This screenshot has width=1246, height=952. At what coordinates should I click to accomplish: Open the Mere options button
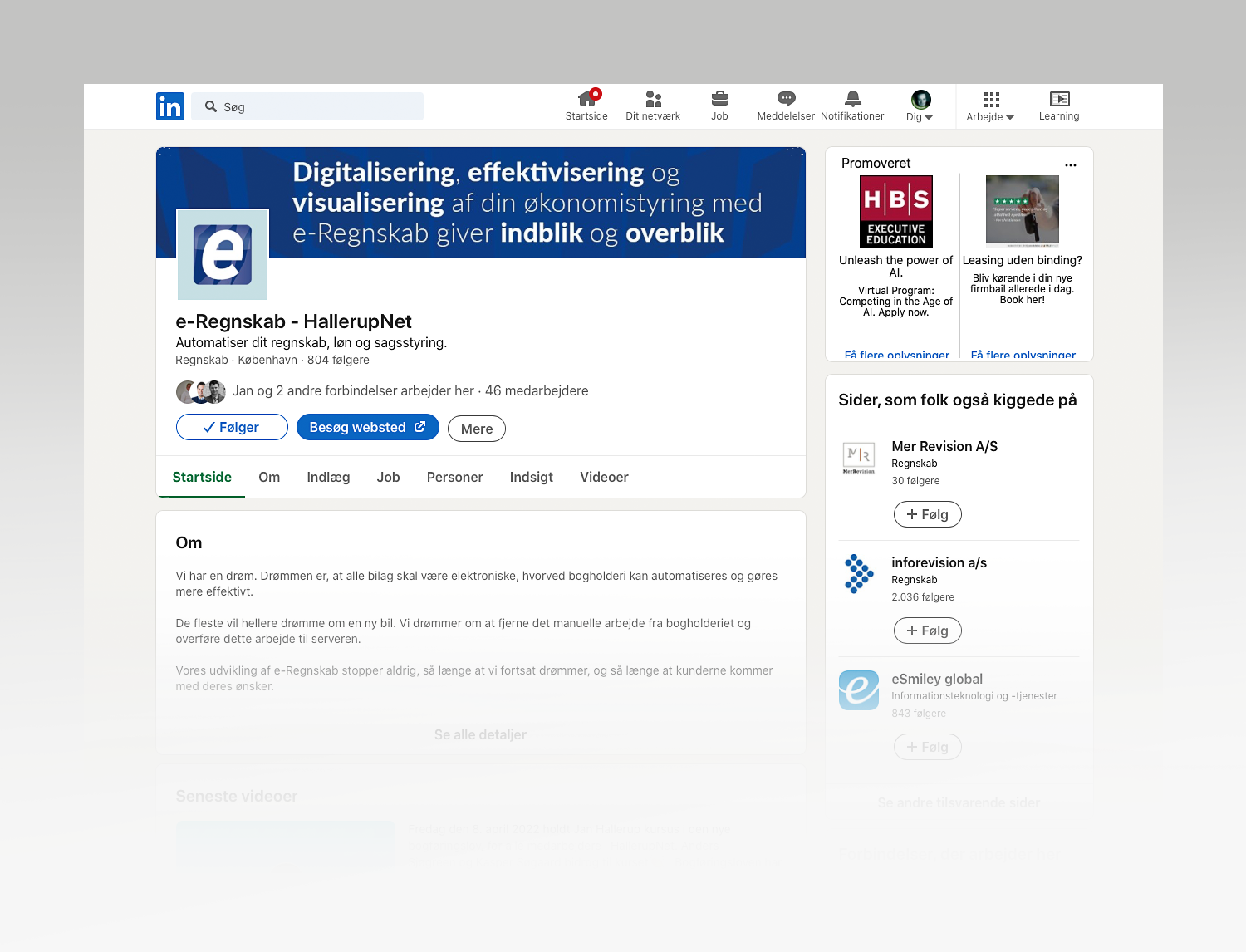click(x=477, y=429)
